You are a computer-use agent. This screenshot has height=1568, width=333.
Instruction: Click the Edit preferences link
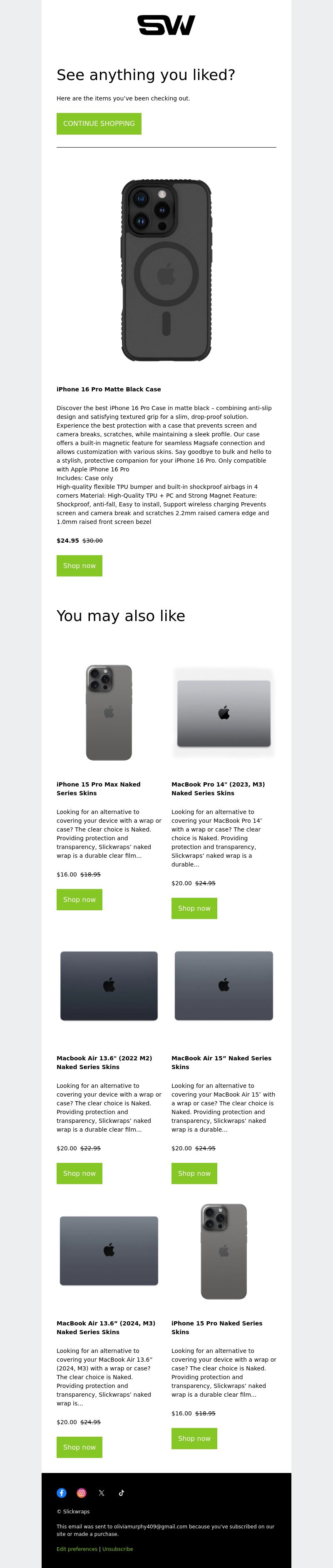77,1549
